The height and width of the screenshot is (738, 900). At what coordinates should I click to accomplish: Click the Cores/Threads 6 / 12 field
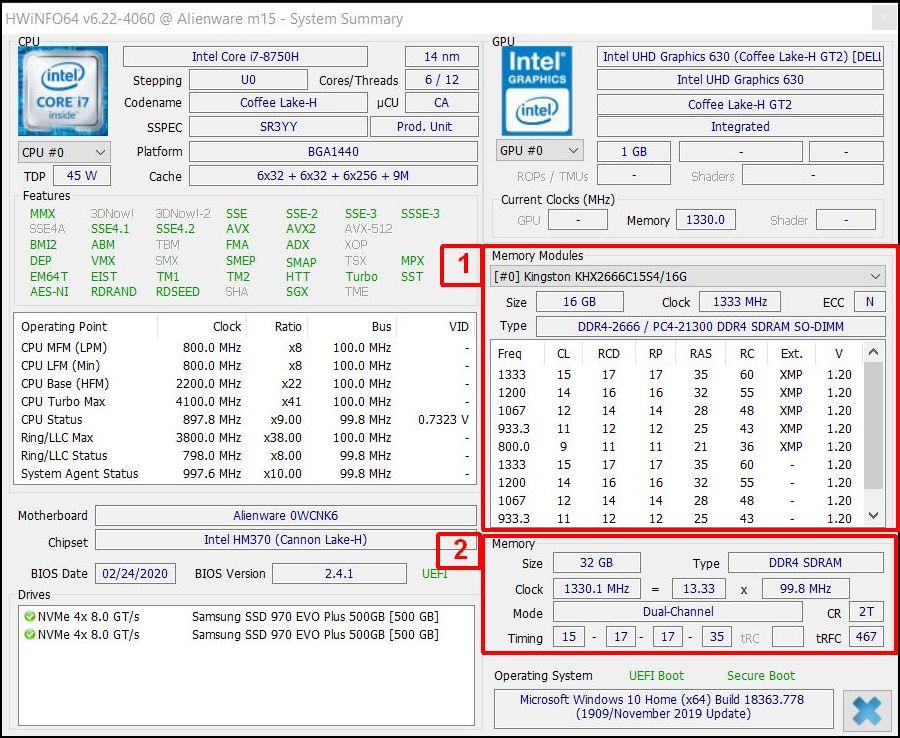[441, 80]
